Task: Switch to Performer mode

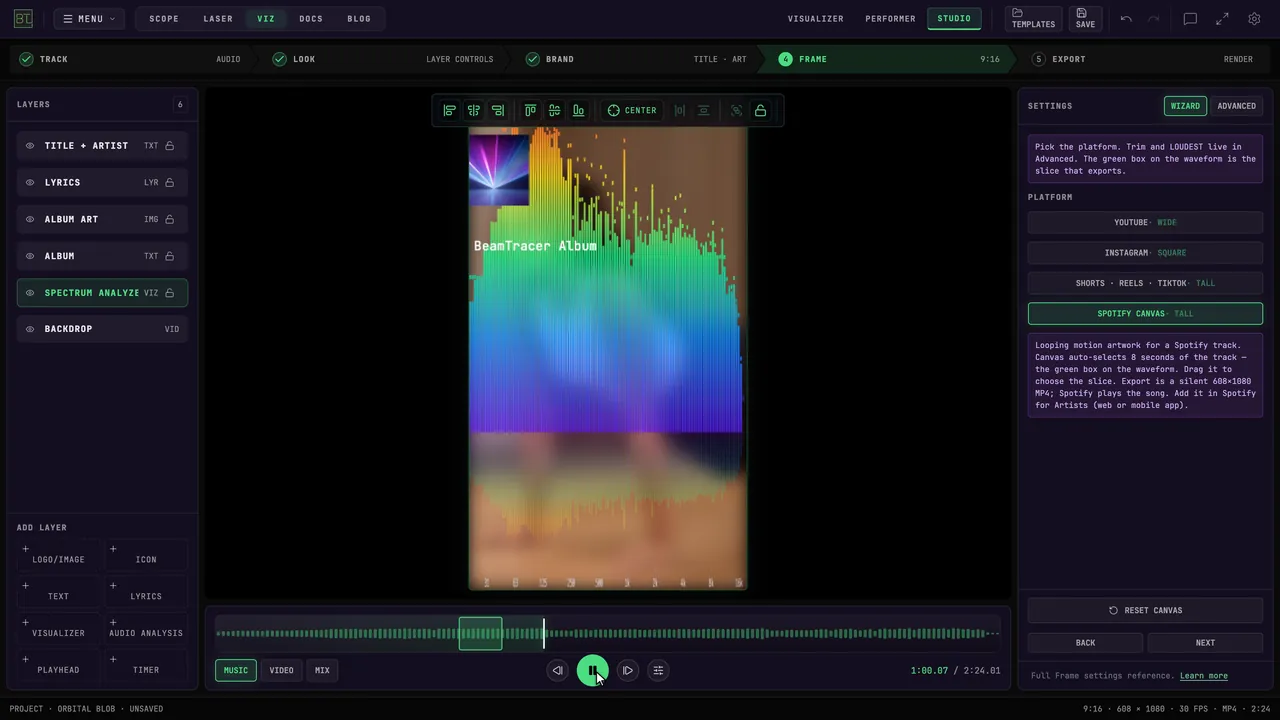Action: (x=890, y=18)
